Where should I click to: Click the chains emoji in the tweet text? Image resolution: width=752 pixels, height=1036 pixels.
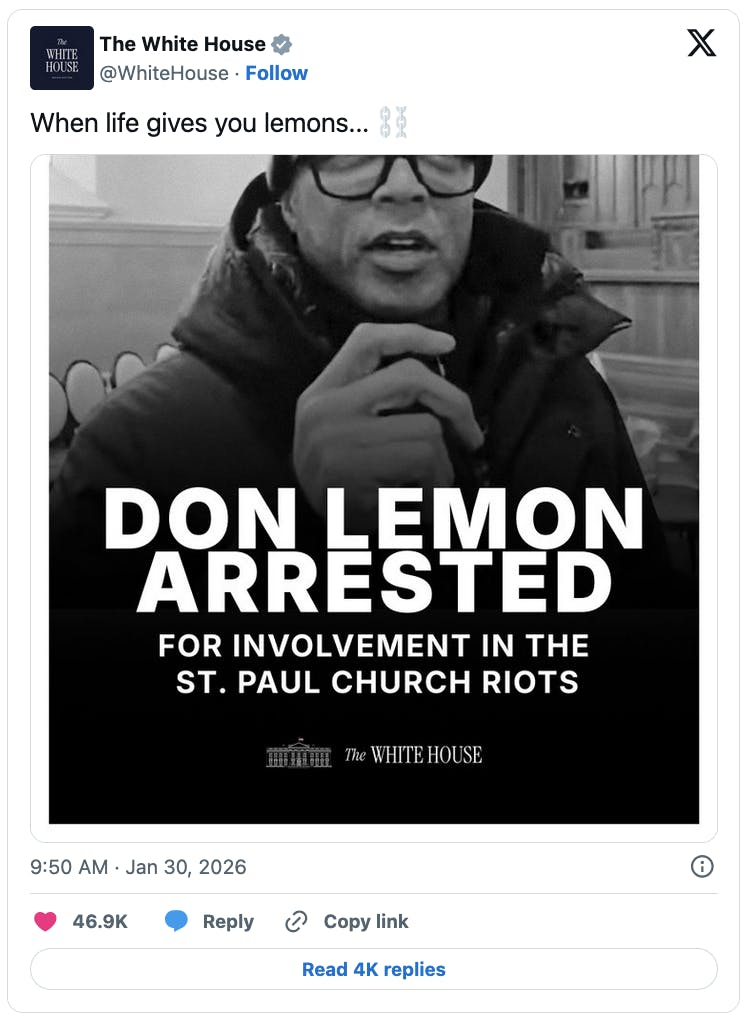389,120
